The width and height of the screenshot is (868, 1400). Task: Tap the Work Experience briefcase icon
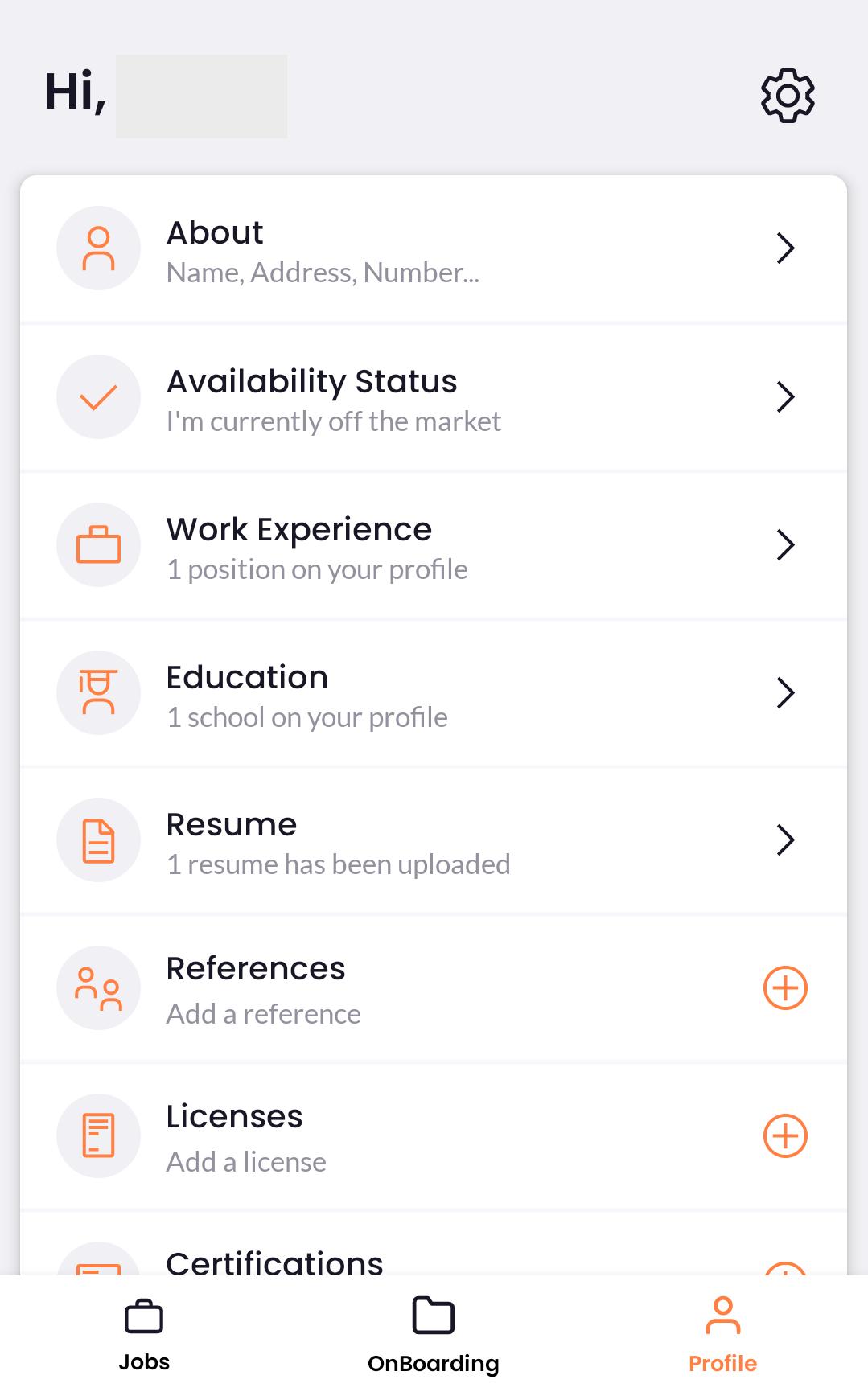click(x=98, y=544)
